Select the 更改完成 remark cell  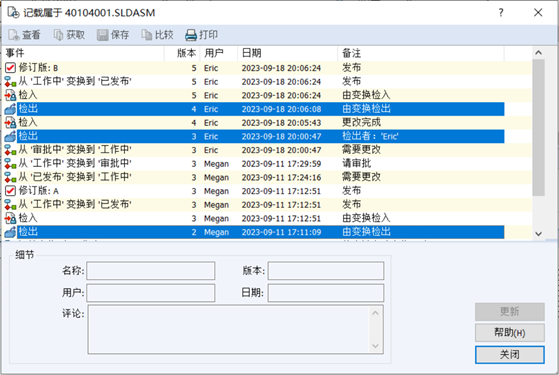(x=361, y=123)
